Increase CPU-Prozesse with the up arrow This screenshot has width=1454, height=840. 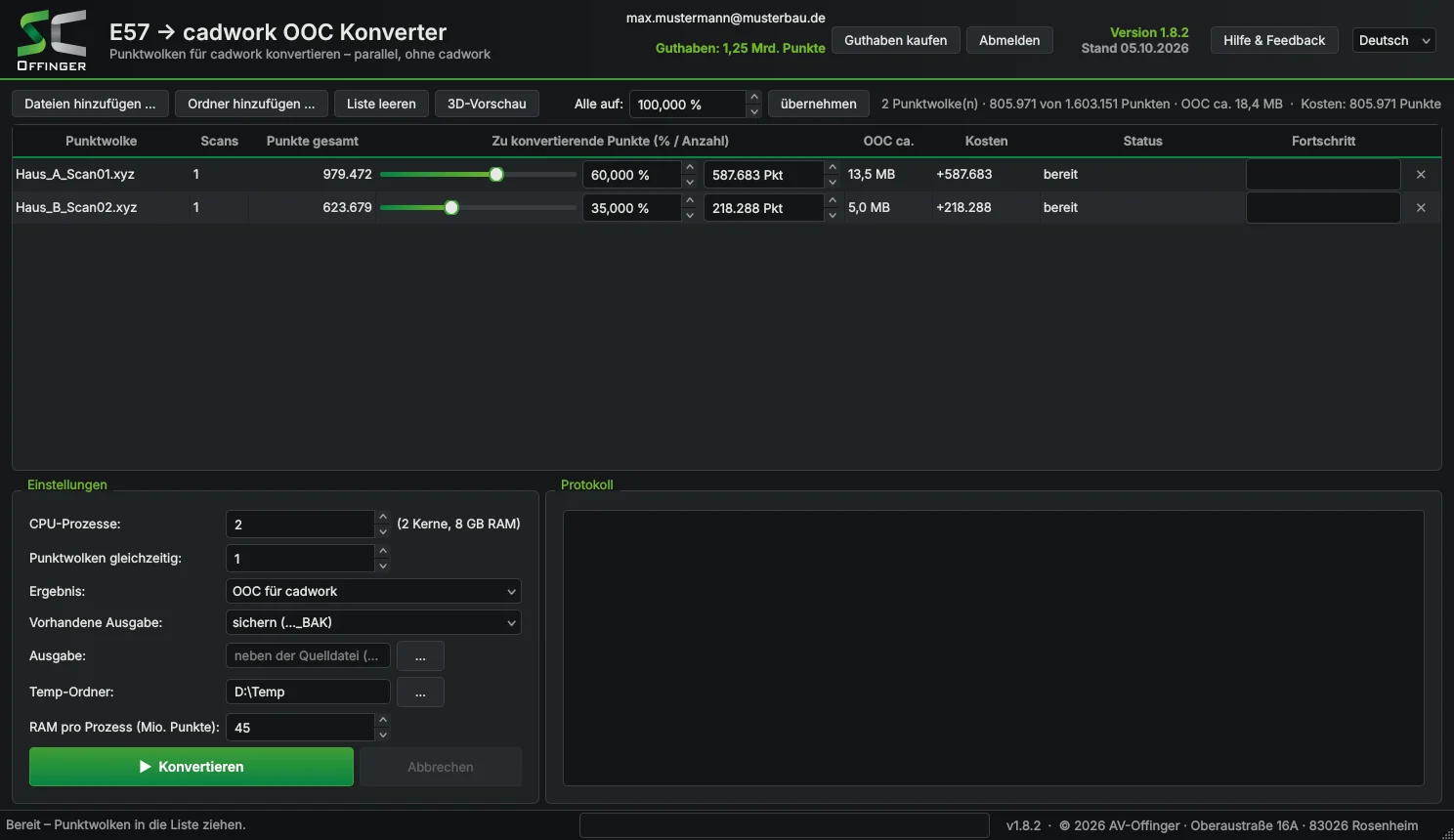(383, 517)
